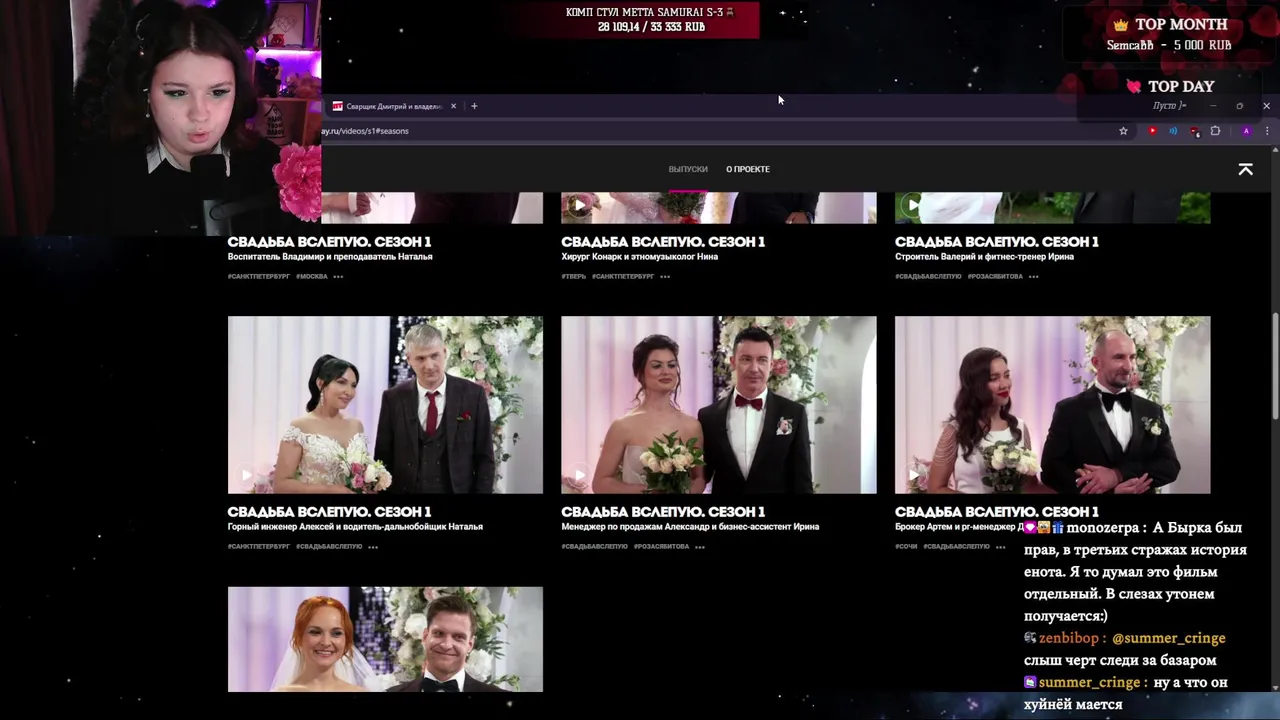Open the browser extensions puzzle icon
The image size is (1280, 720).
coord(1215,131)
